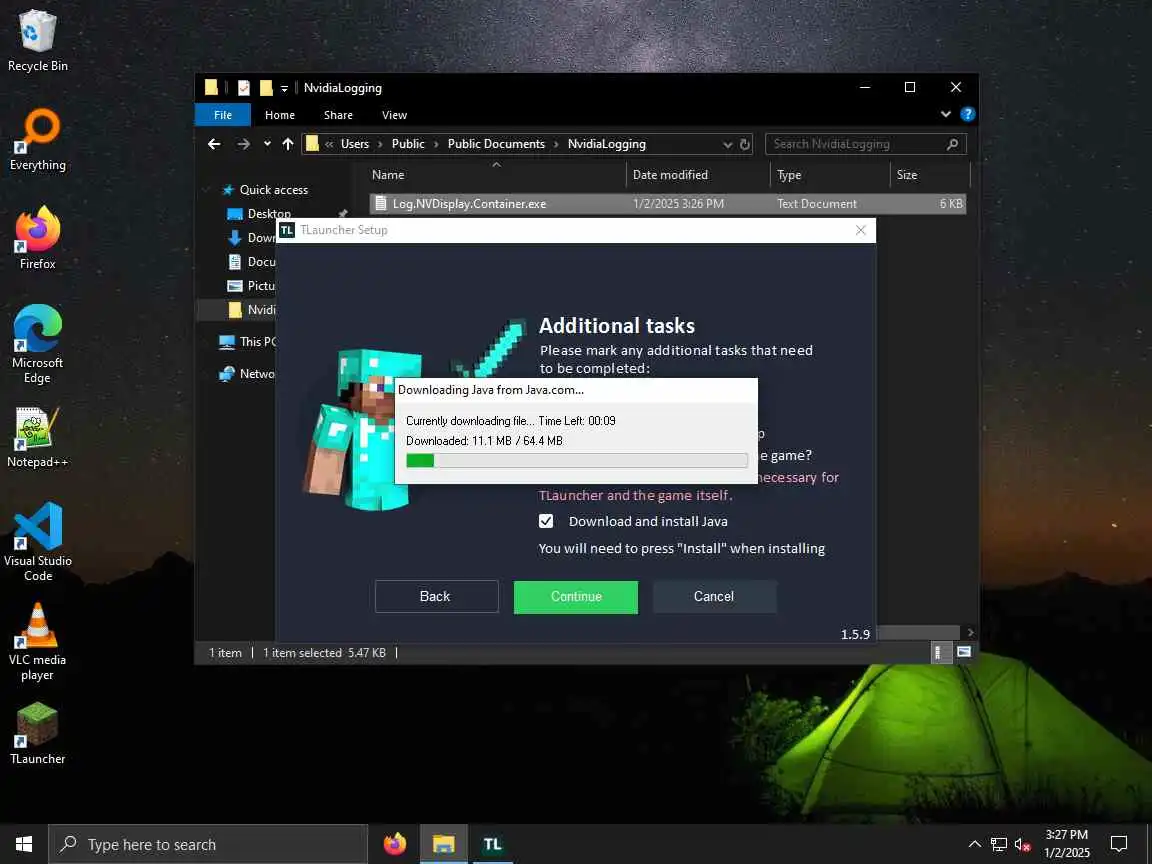Viewport: 1152px width, 864px height.
Task: Click the network tray icon
Action: tap(998, 844)
